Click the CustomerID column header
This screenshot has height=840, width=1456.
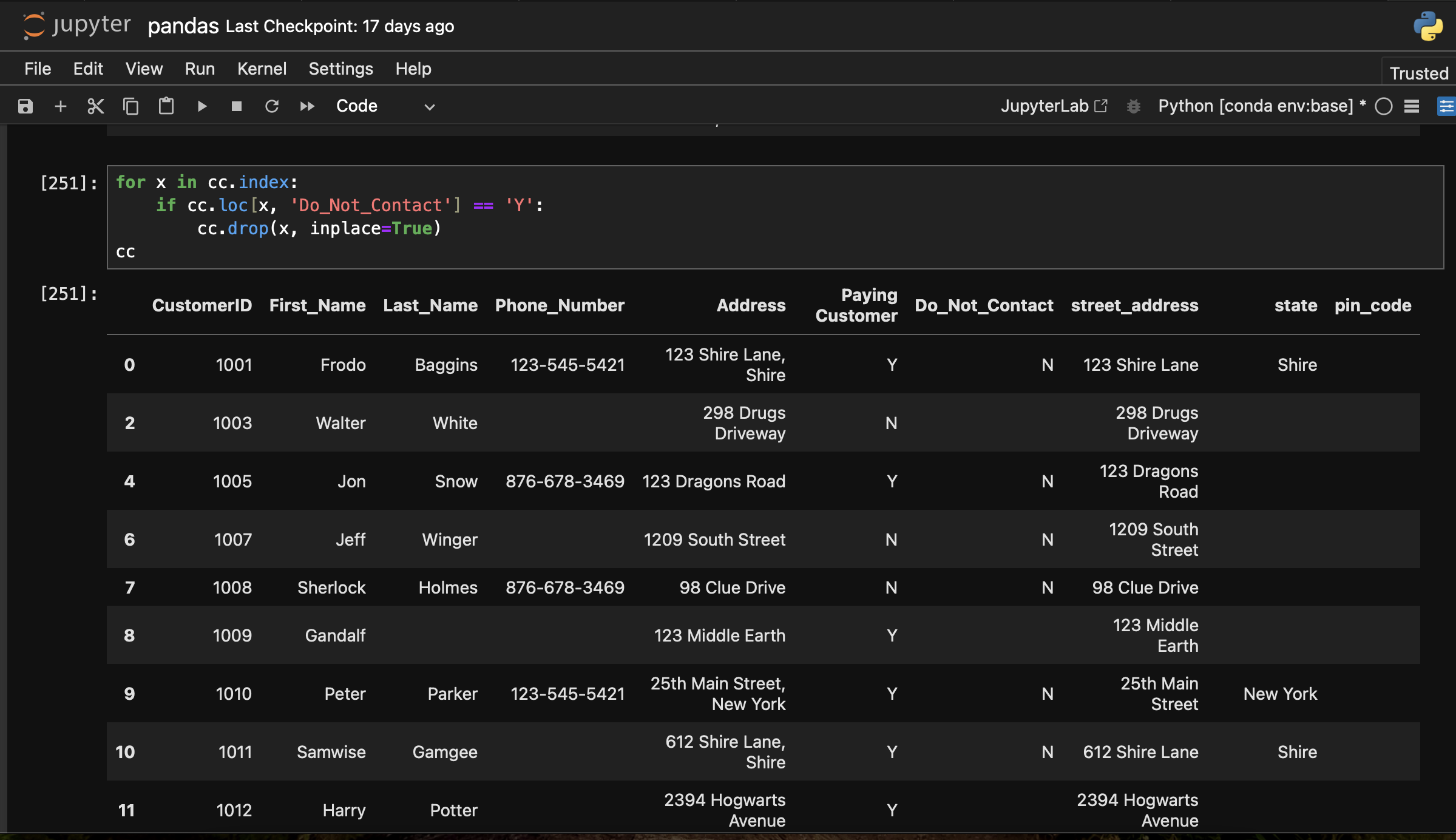(x=201, y=305)
